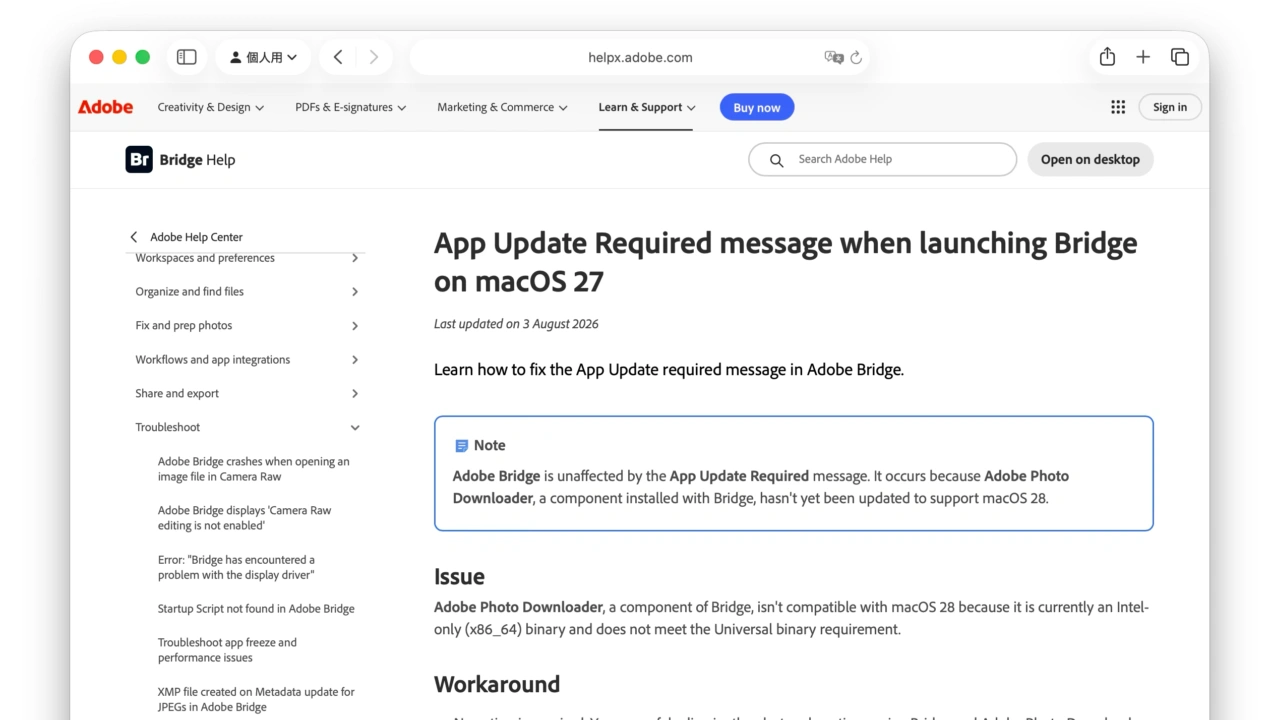The image size is (1280, 720).
Task: Click the page title 'App Update Required message'
Action: pyautogui.click(x=785, y=262)
